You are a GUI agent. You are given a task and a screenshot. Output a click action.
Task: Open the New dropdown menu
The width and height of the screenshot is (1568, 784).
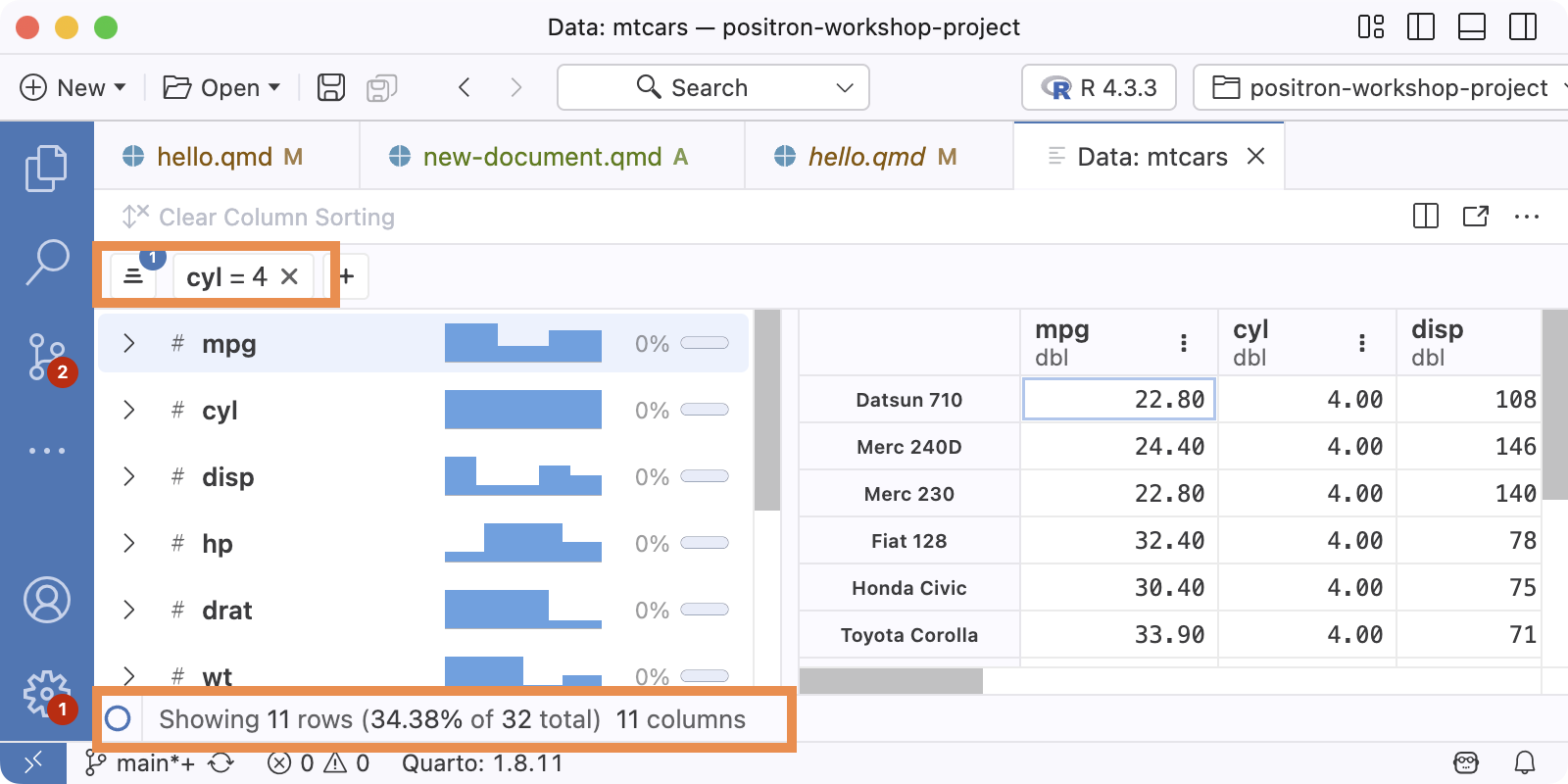(x=73, y=87)
